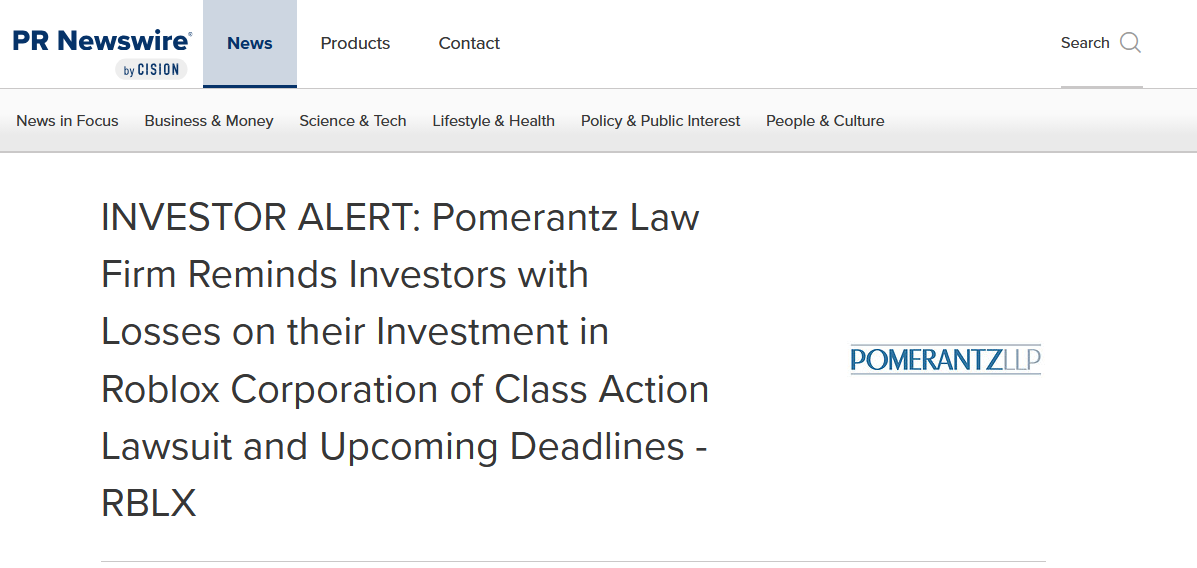This screenshot has width=1197, height=568.
Task: Expand the Science & Tech category
Action: coord(353,121)
